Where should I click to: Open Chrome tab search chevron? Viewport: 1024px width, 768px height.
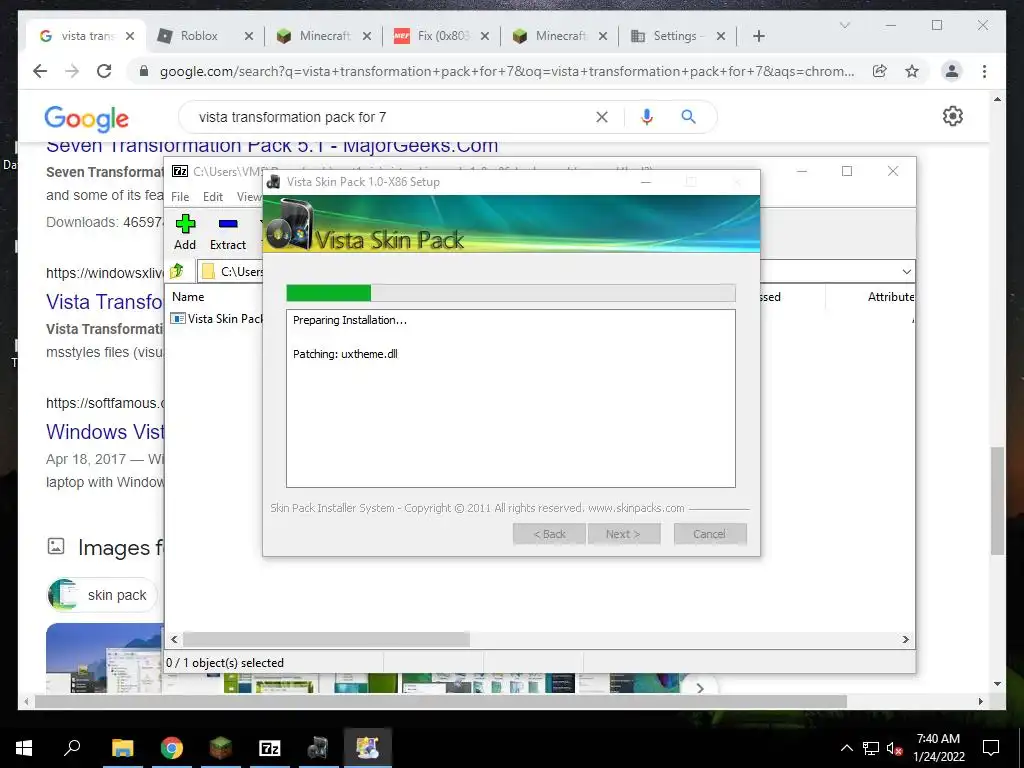(844, 25)
